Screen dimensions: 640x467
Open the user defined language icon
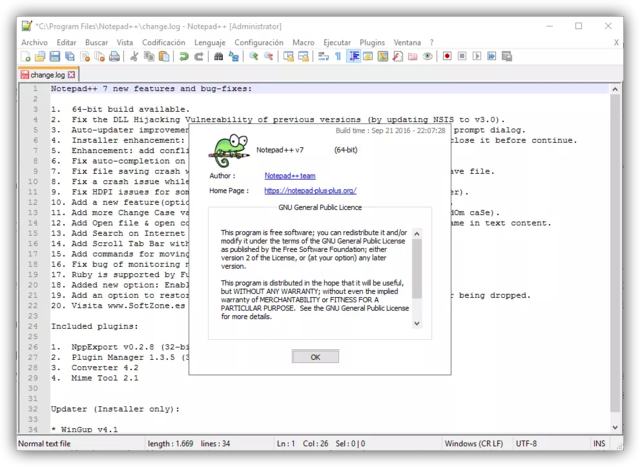pyautogui.click(x=368, y=56)
